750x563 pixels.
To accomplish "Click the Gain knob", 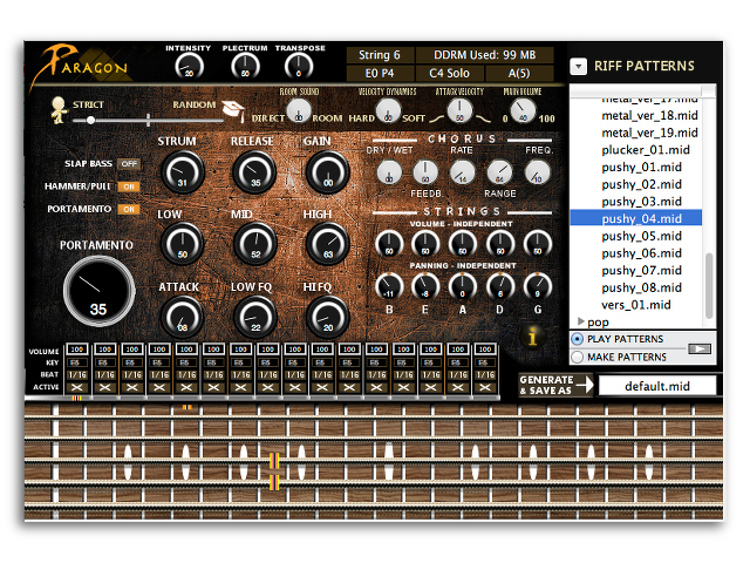I will point(328,172).
